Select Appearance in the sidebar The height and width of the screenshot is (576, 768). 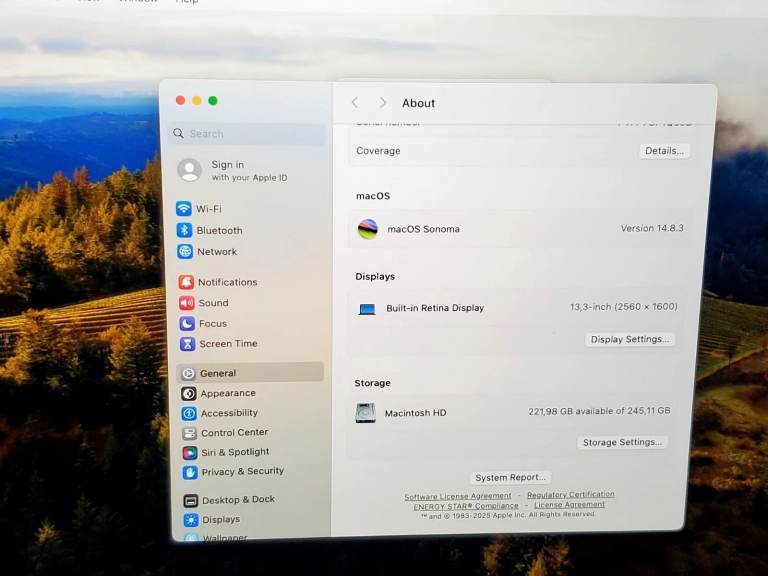point(228,394)
